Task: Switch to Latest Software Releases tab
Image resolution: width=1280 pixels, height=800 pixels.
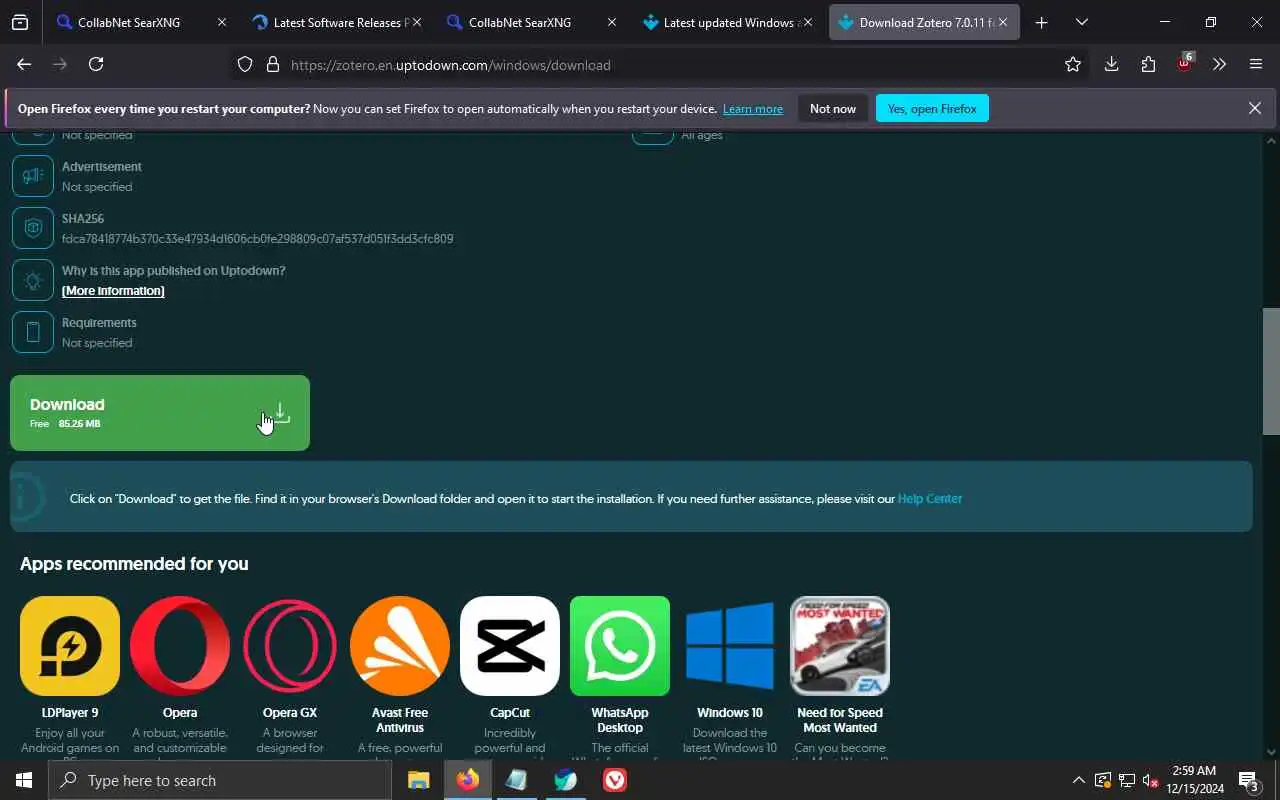Action: point(337,22)
